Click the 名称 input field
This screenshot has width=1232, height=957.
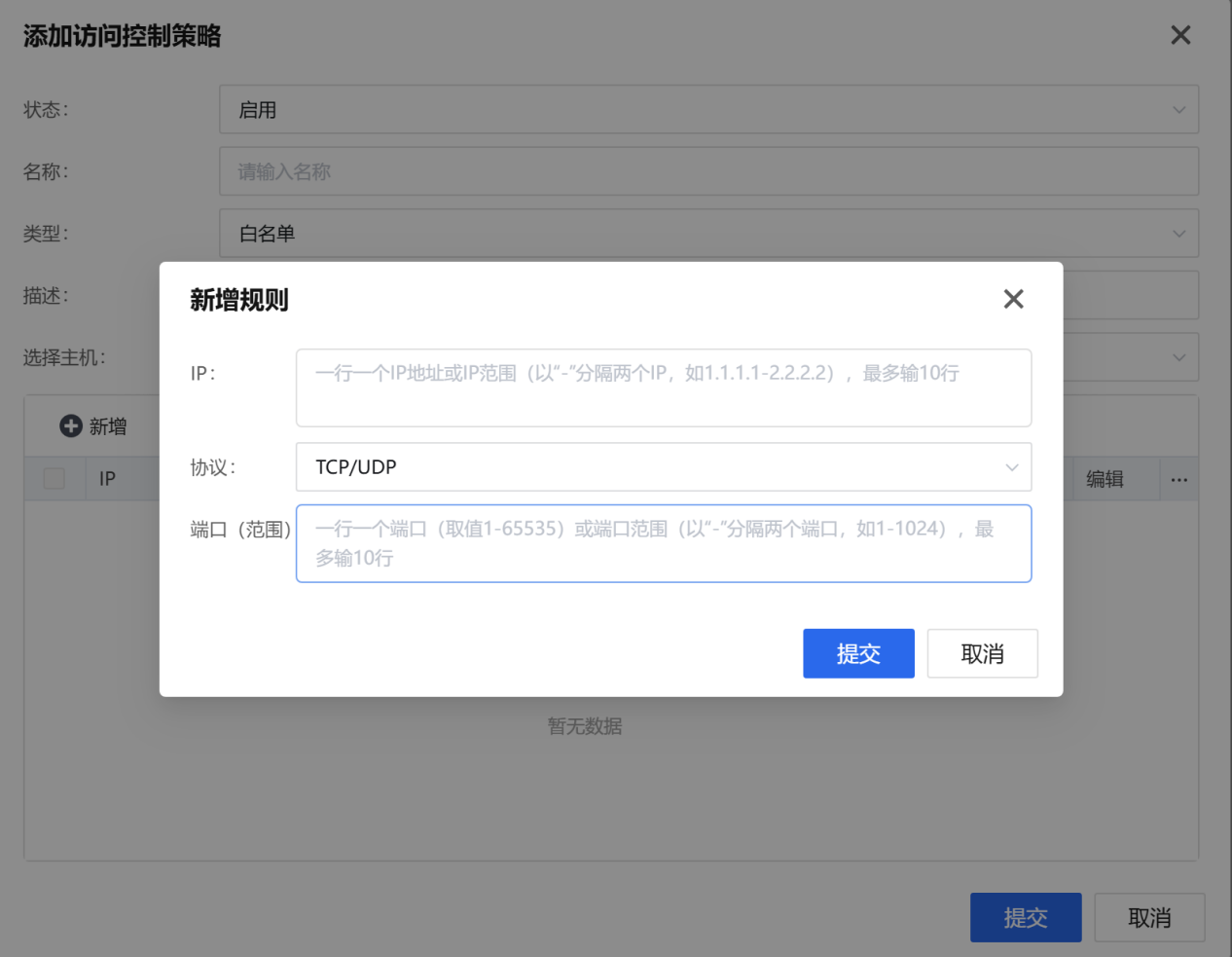(707, 171)
